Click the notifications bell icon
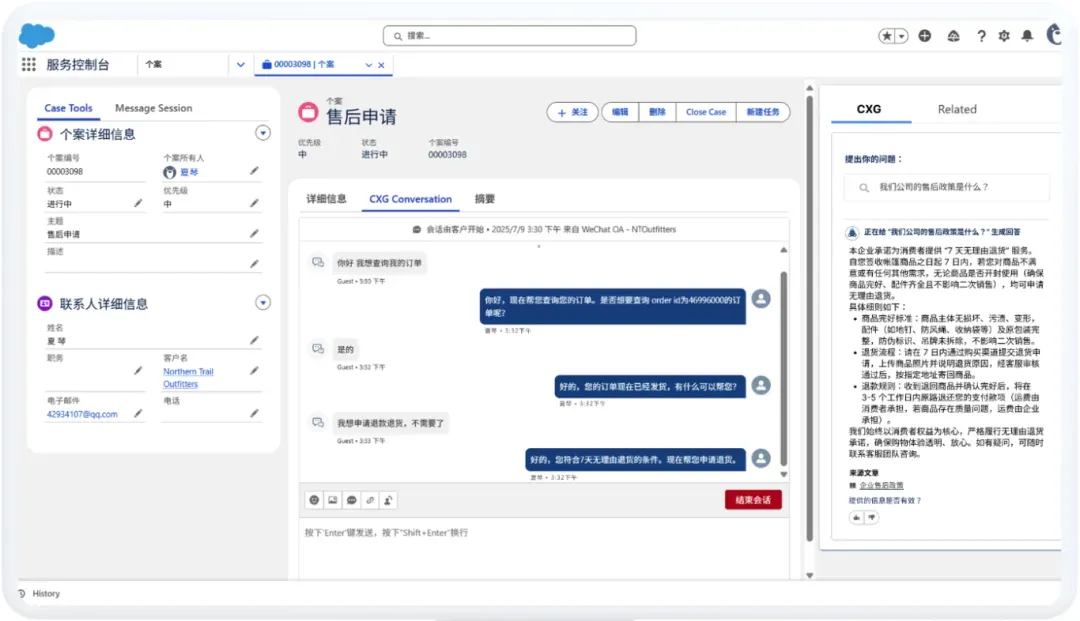 pos(1027,36)
